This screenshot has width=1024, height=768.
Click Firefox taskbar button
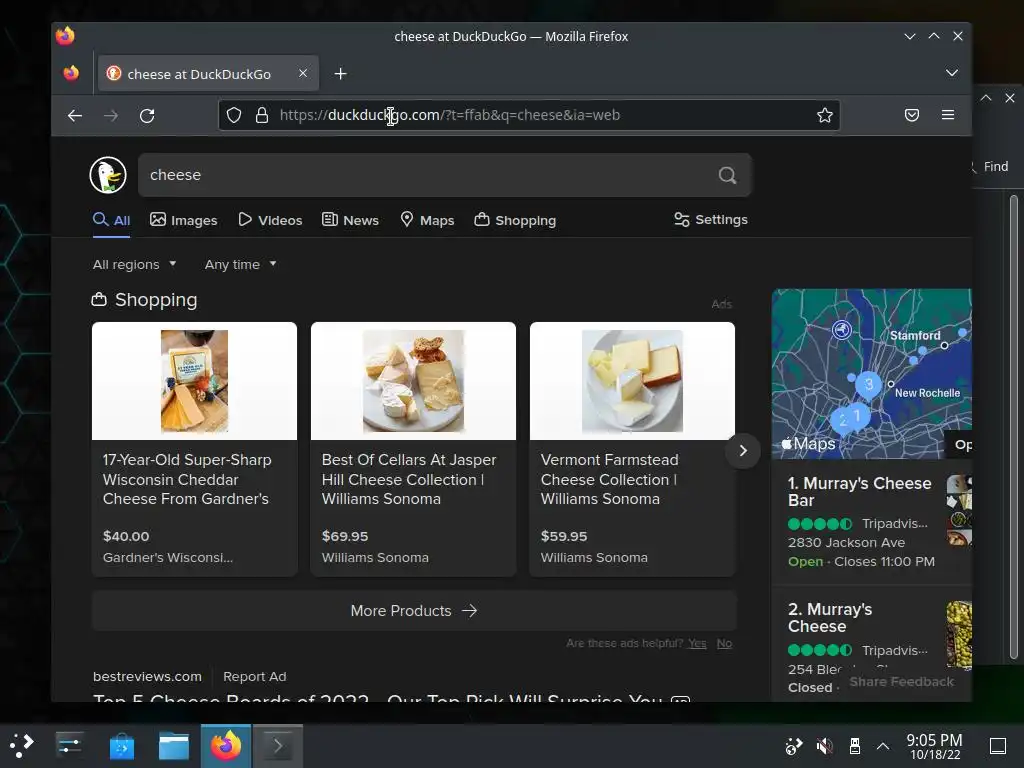[x=226, y=745]
